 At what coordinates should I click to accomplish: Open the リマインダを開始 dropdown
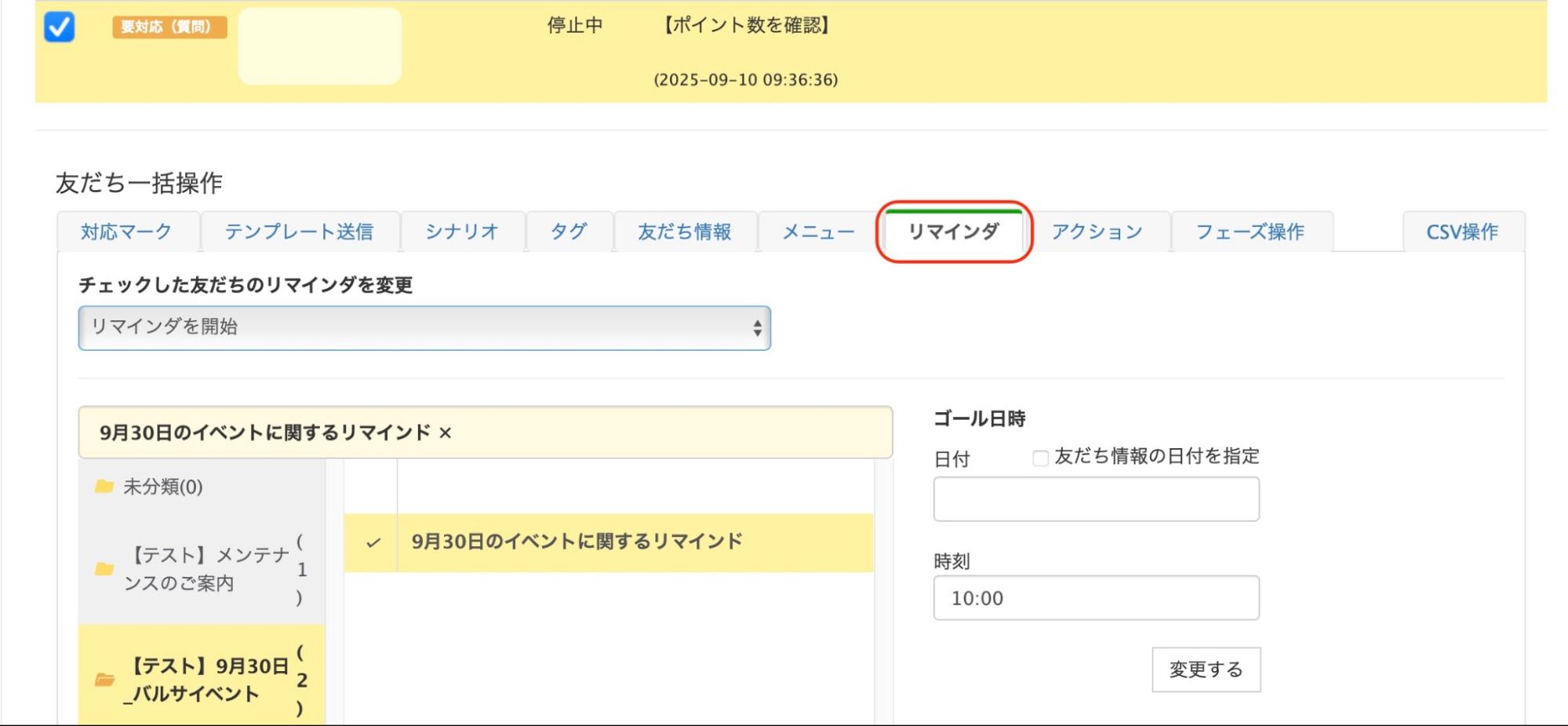pos(424,327)
